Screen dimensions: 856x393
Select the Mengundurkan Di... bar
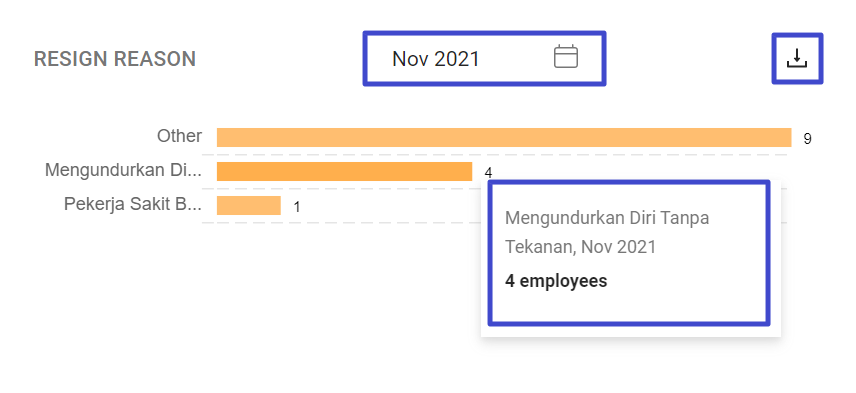coord(344,171)
